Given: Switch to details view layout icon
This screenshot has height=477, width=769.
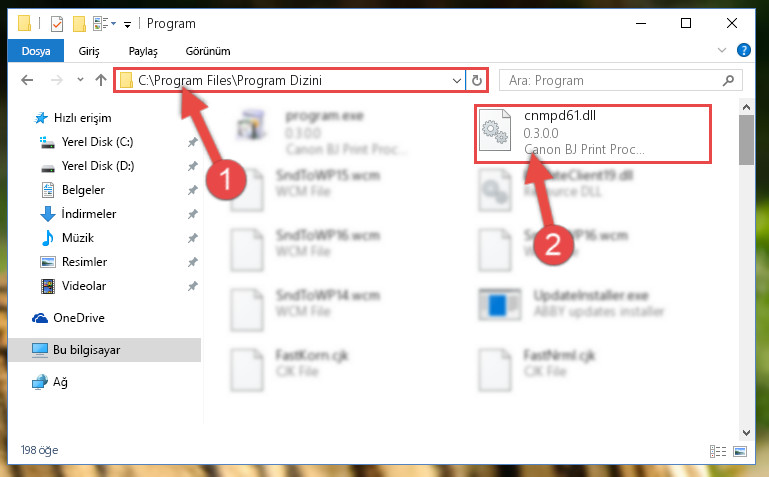Looking at the screenshot, I should [718, 451].
